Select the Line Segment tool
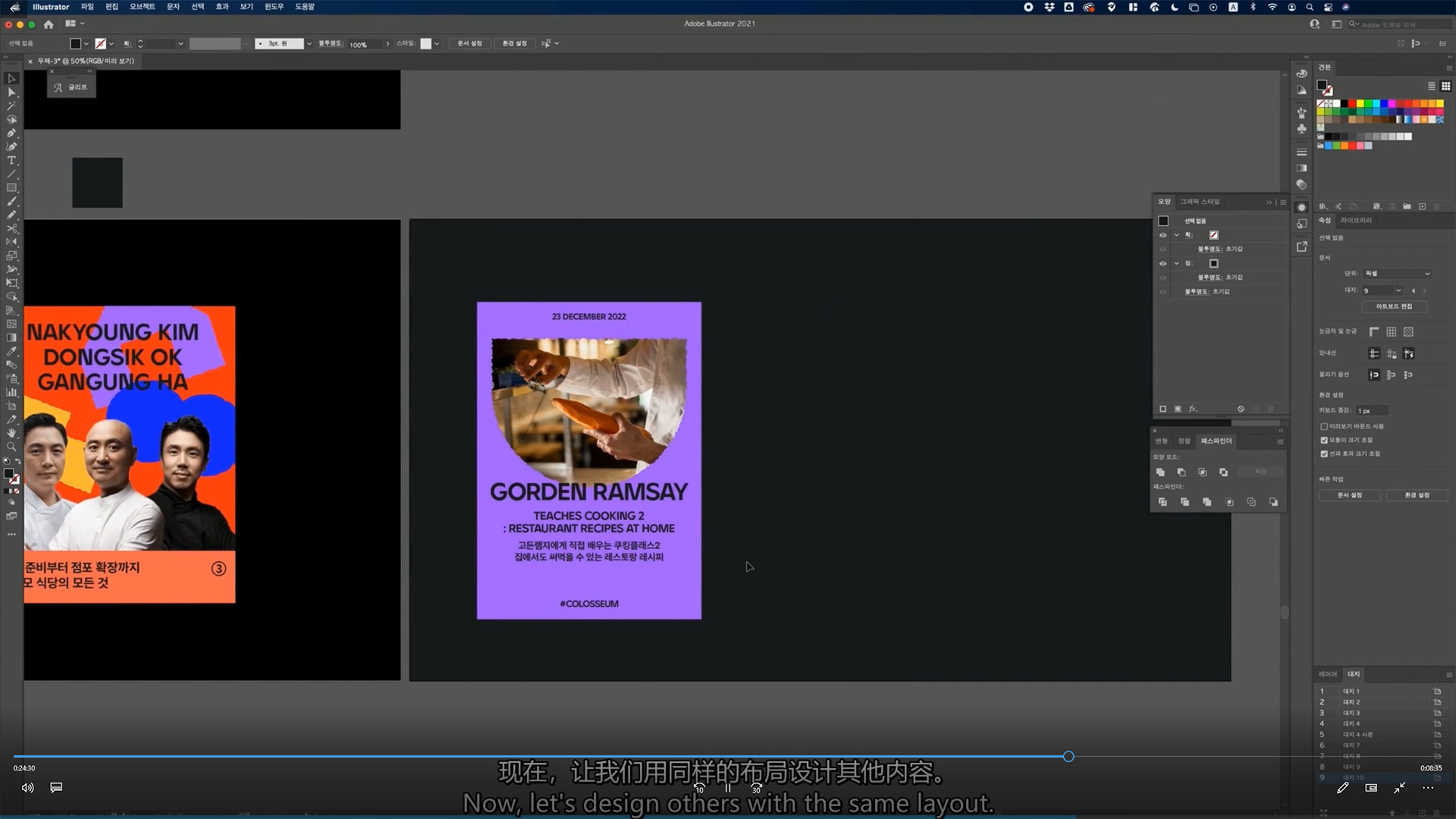The height and width of the screenshot is (819, 1456). [11, 174]
